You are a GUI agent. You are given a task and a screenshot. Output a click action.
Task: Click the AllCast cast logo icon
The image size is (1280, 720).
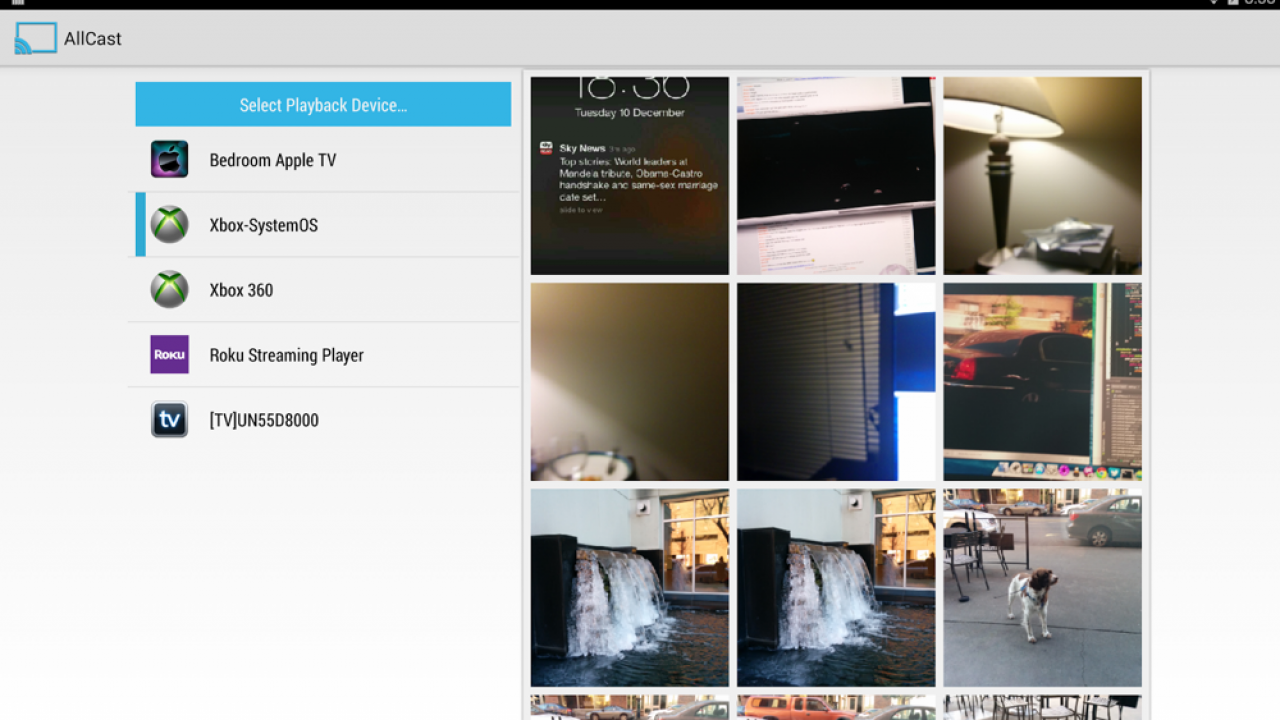(36, 39)
